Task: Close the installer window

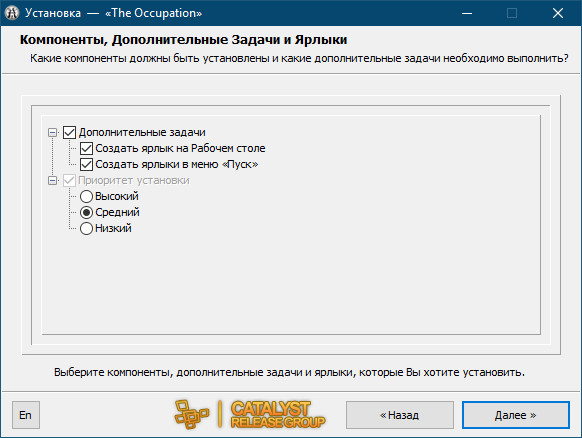Action: (558, 13)
